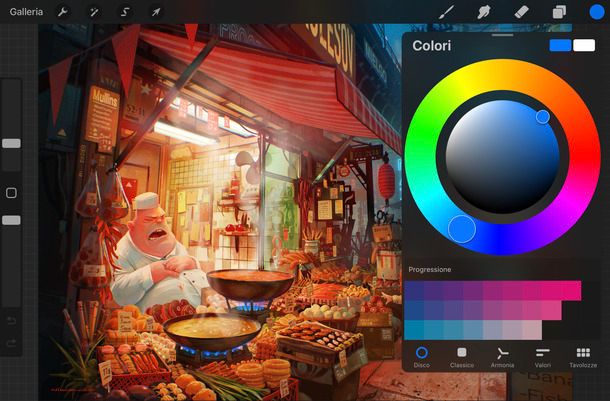This screenshot has height=401, width=610.
Task: Click red area of hue ring
Action: click(585, 157)
